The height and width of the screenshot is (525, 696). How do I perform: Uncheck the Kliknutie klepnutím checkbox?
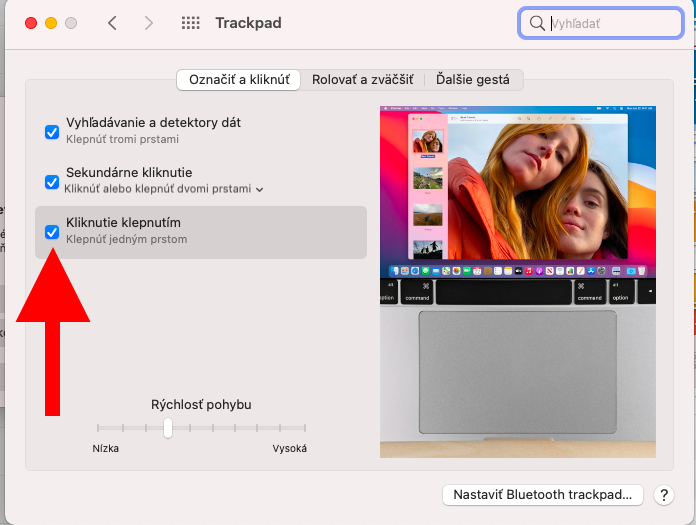pos(52,232)
